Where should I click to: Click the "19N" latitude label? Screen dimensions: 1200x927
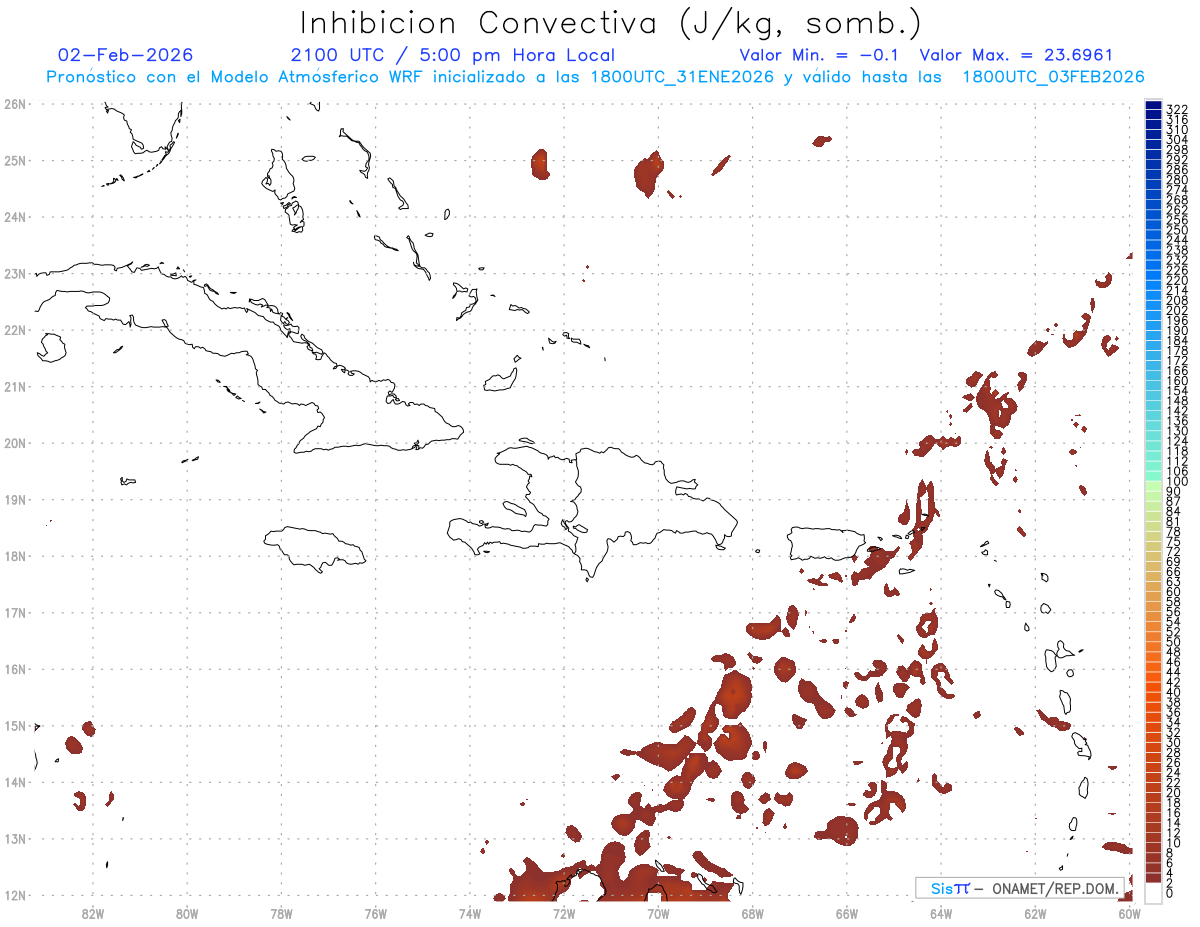pyautogui.click(x=14, y=499)
